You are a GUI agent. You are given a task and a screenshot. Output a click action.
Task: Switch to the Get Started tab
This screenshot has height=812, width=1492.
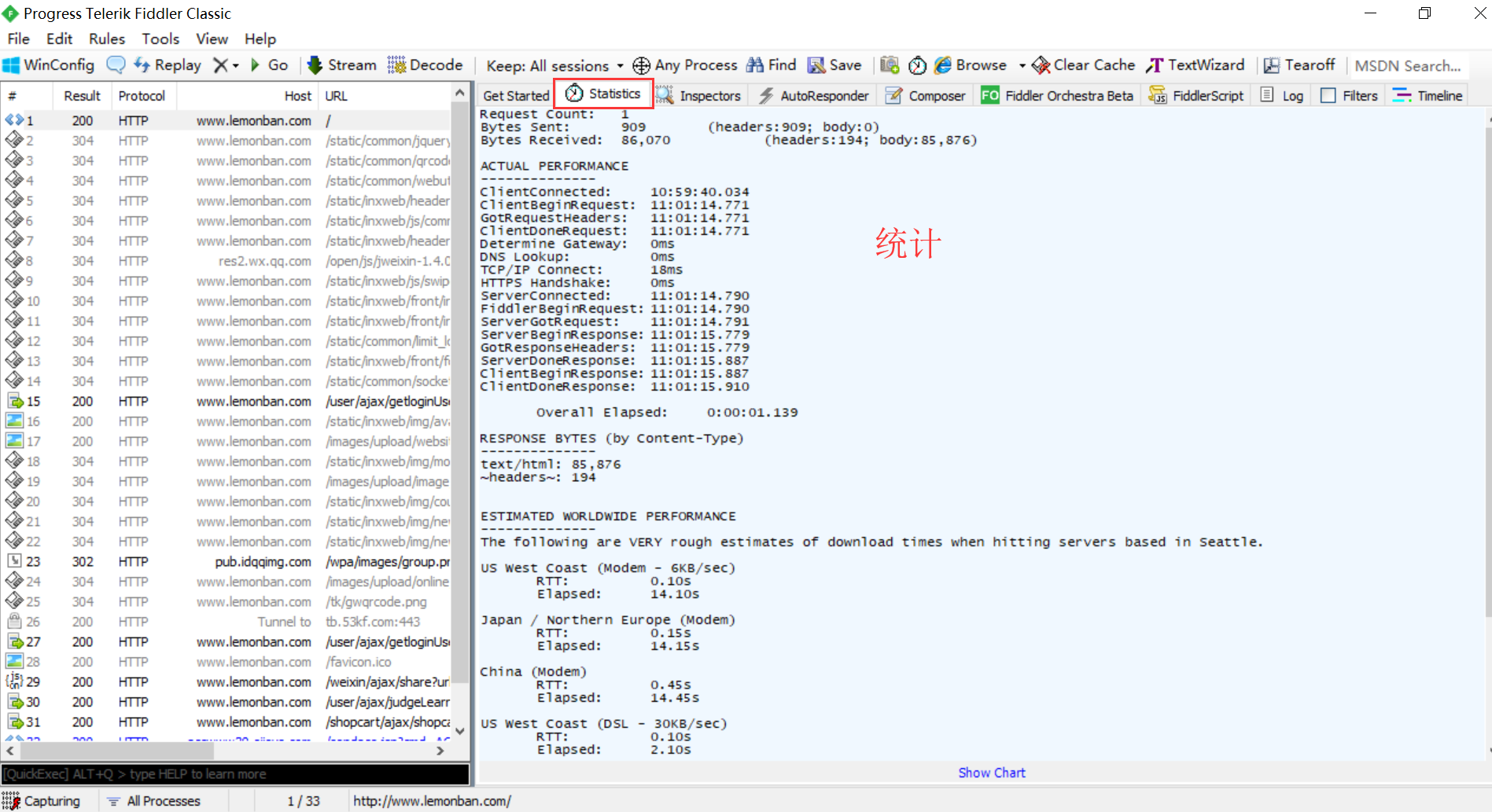516,96
